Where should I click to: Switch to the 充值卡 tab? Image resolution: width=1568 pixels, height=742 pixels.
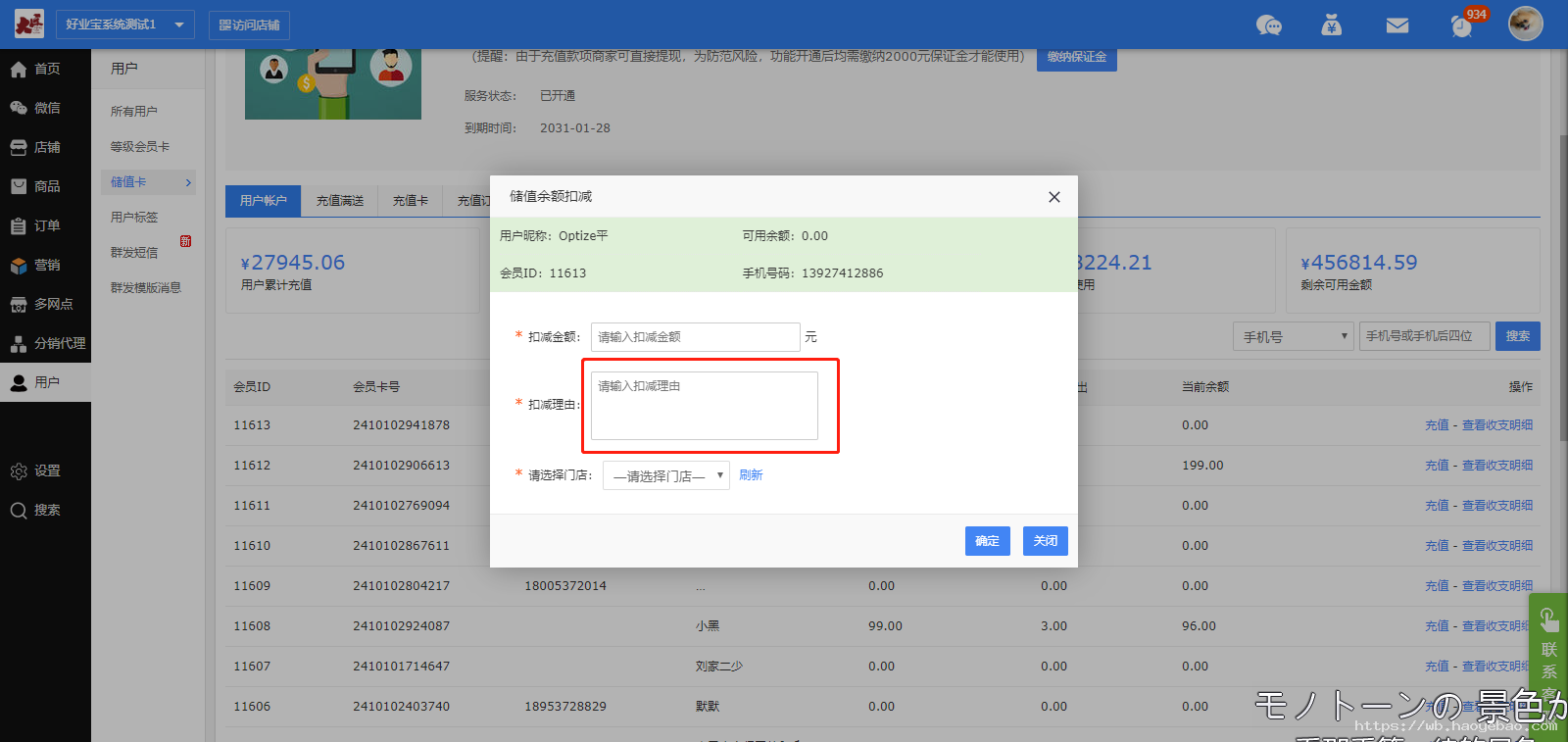411,201
